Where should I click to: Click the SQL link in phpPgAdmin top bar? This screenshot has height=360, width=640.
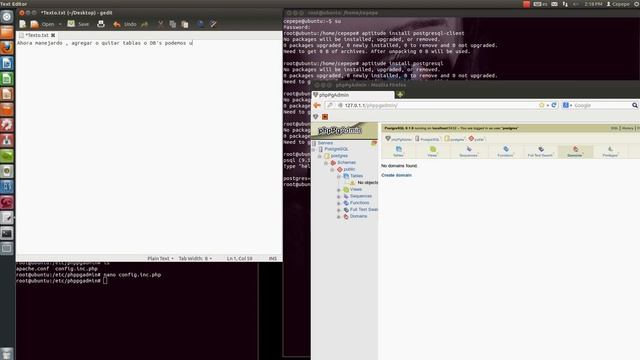tap(614, 128)
